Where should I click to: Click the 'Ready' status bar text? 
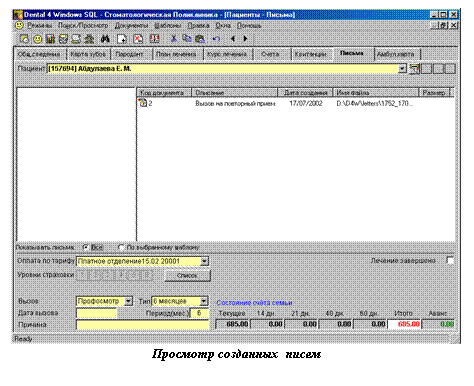(x=23, y=339)
